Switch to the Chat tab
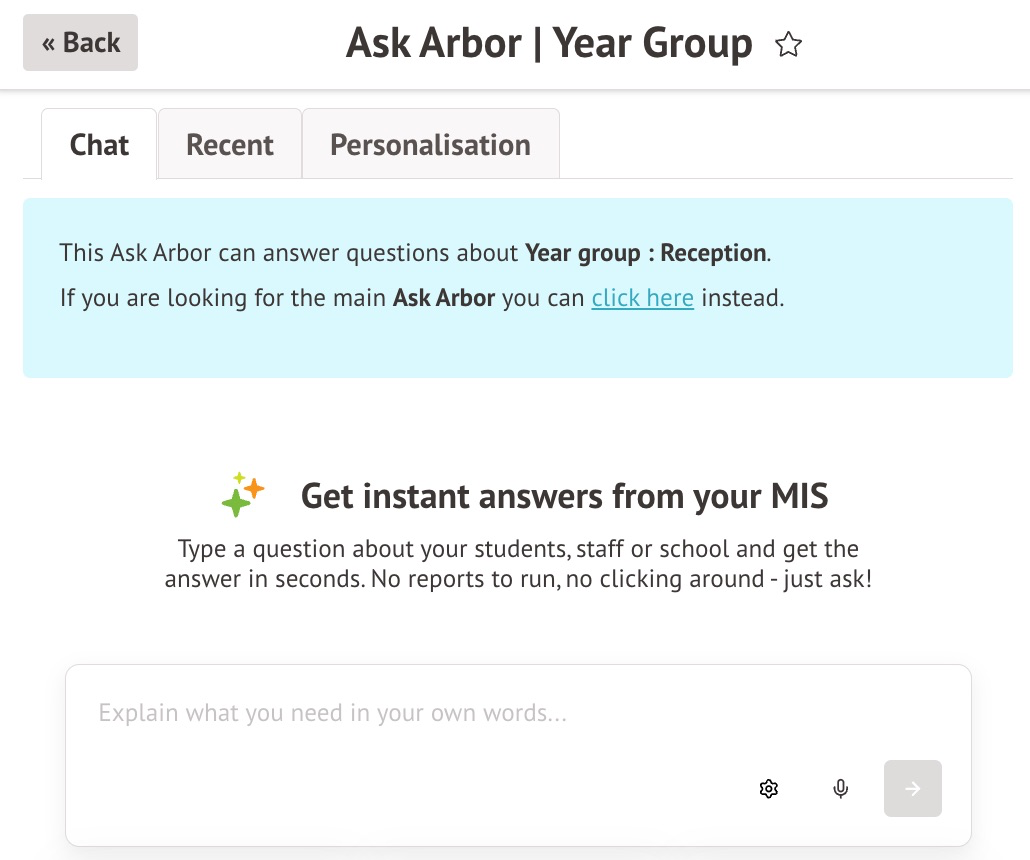The height and width of the screenshot is (860, 1030). point(99,145)
